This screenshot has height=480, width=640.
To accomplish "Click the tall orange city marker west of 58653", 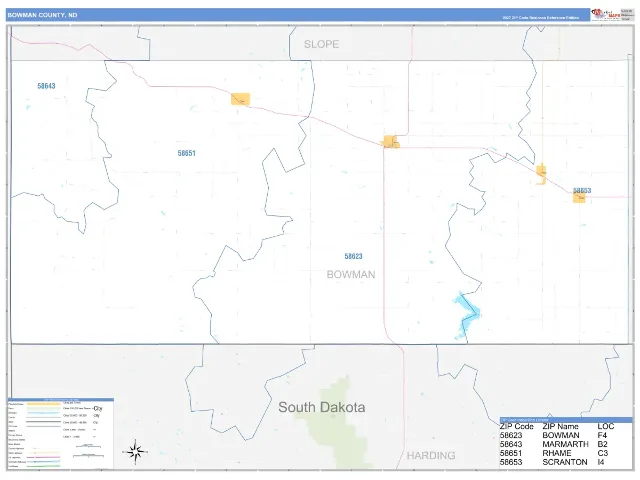I will pos(541,174).
